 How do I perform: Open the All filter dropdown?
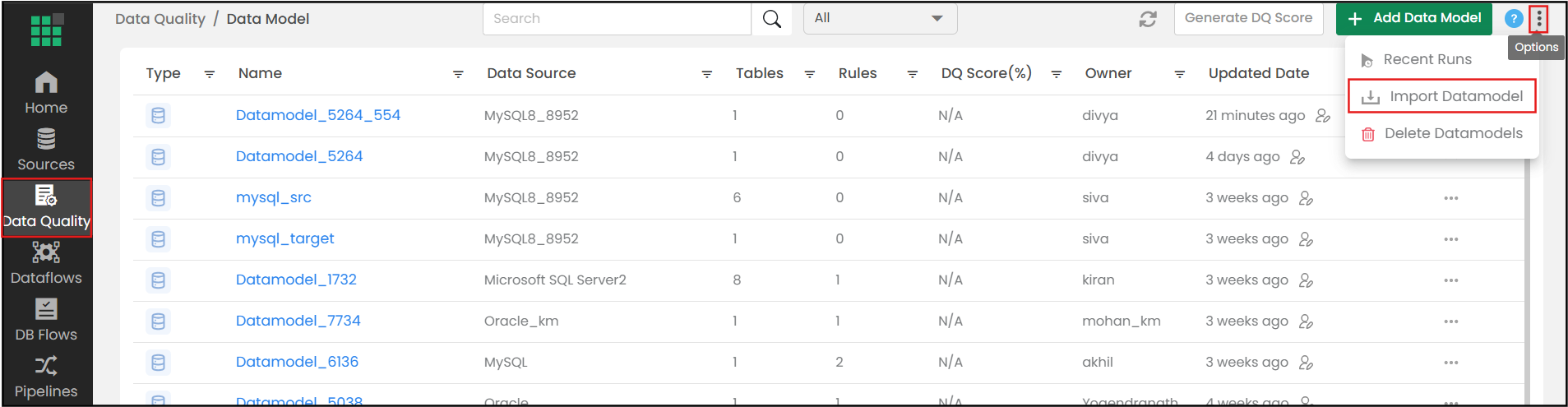tap(879, 18)
